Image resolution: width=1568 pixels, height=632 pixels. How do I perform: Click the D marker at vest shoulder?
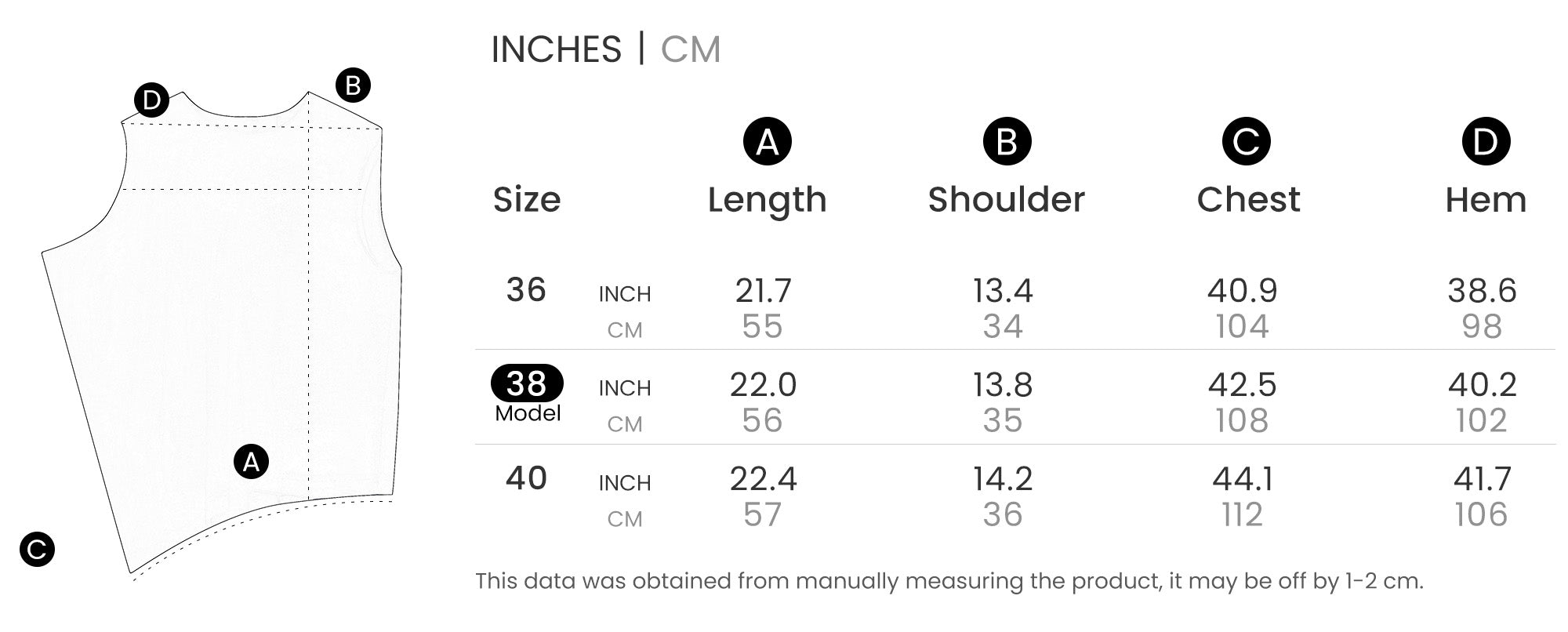151,100
